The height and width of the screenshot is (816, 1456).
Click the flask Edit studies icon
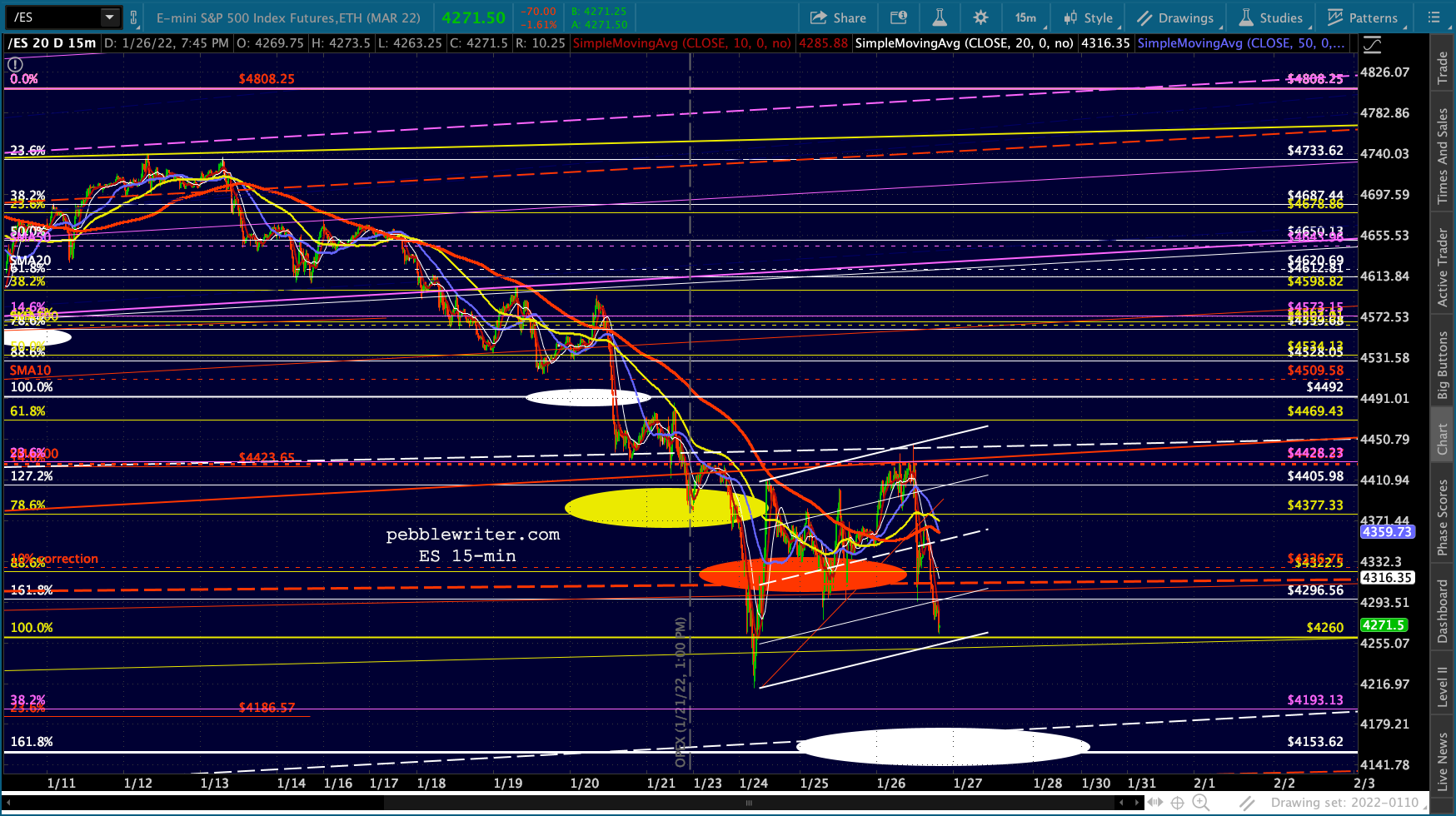click(x=940, y=17)
